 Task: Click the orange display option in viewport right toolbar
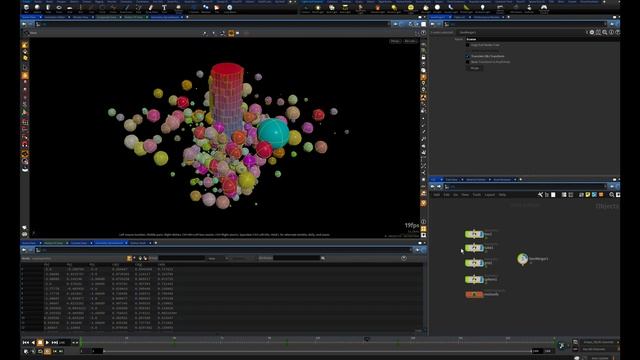pyautogui.click(x=424, y=77)
